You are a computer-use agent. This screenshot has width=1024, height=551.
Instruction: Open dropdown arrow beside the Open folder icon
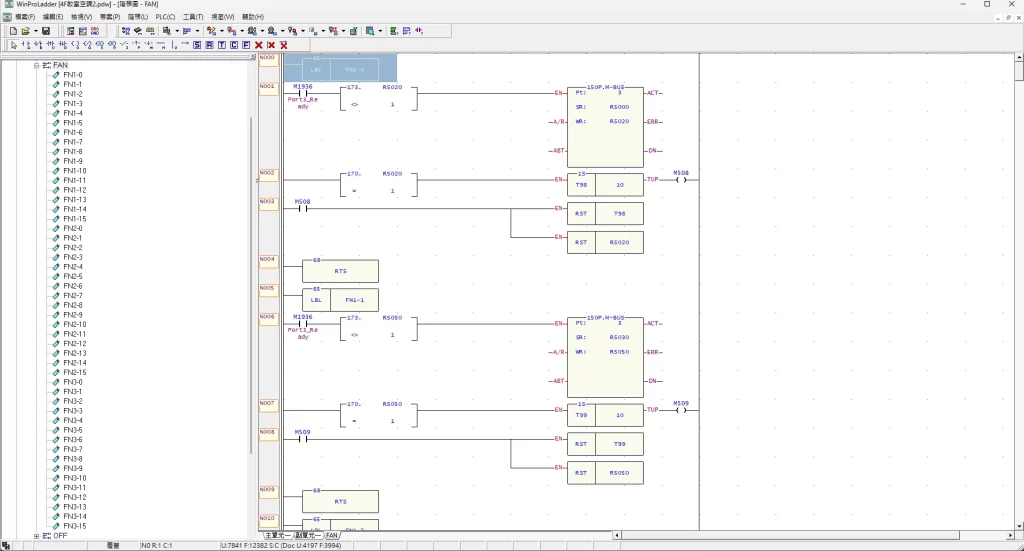(34, 31)
